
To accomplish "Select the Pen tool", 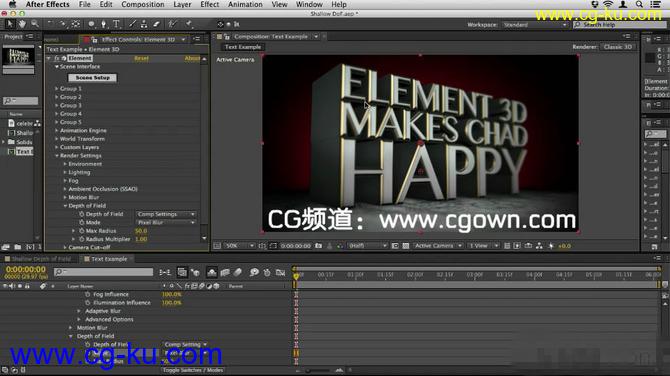I will 103,24.
